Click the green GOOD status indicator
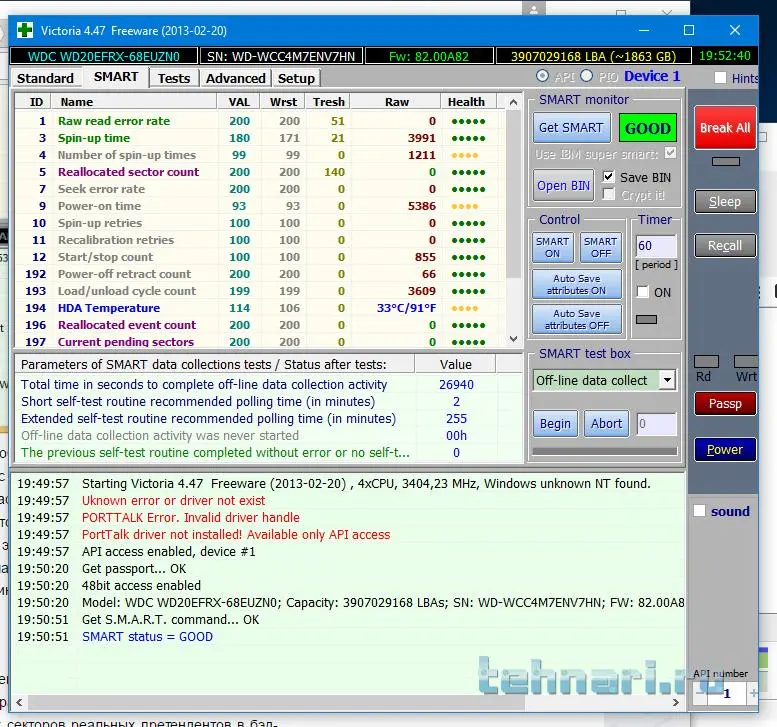777x727 pixels. (648, 128)
